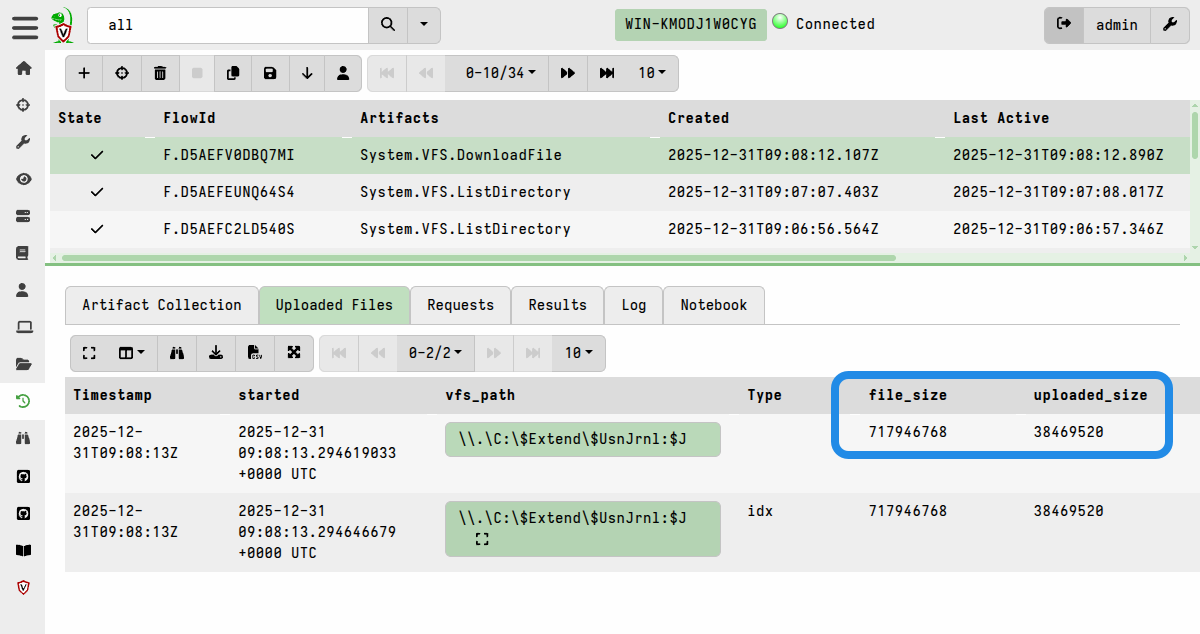Open the 0-10/34 page range dropdown
This screenshot has height=634, width=1200.
(500, 73)
